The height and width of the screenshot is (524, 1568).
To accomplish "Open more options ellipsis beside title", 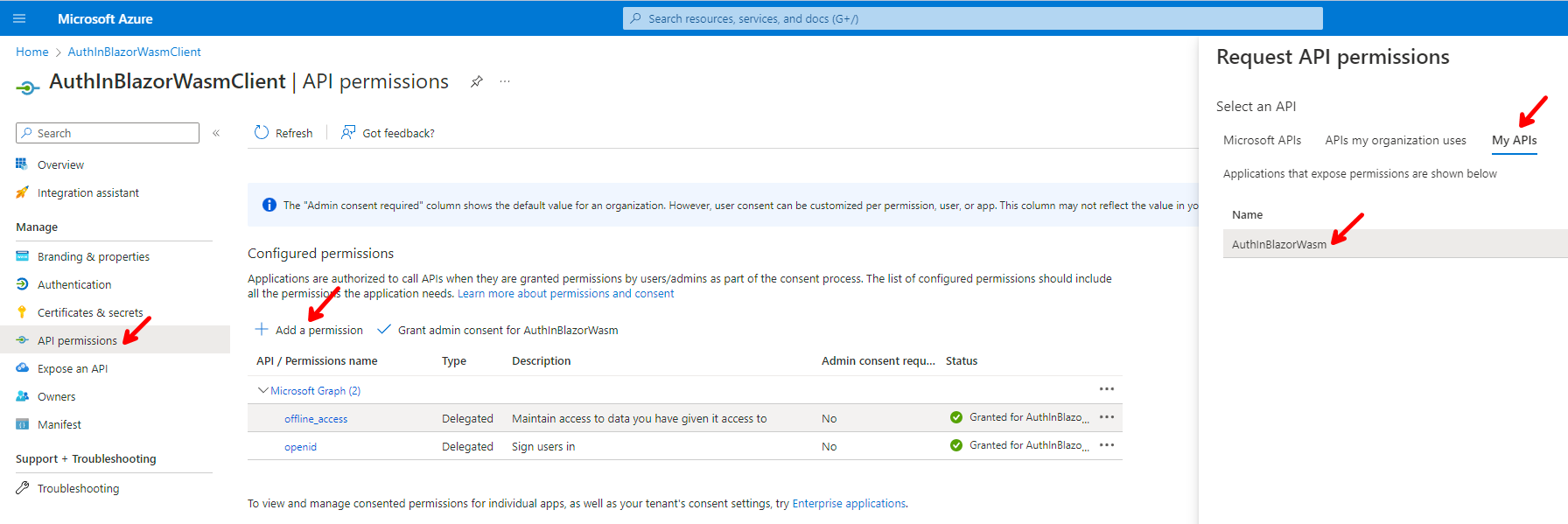I will tap(505, 81).
